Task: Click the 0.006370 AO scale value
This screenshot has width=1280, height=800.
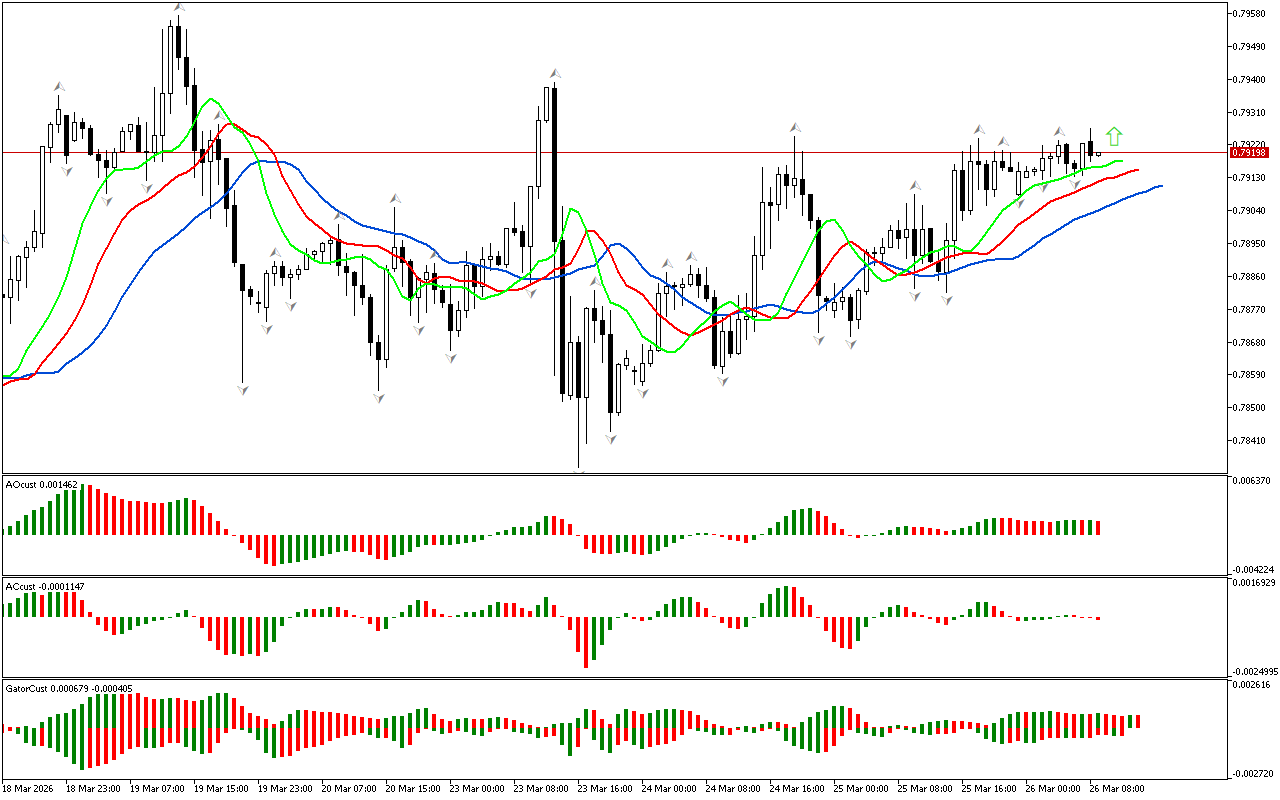Action: pos(1252,481)
